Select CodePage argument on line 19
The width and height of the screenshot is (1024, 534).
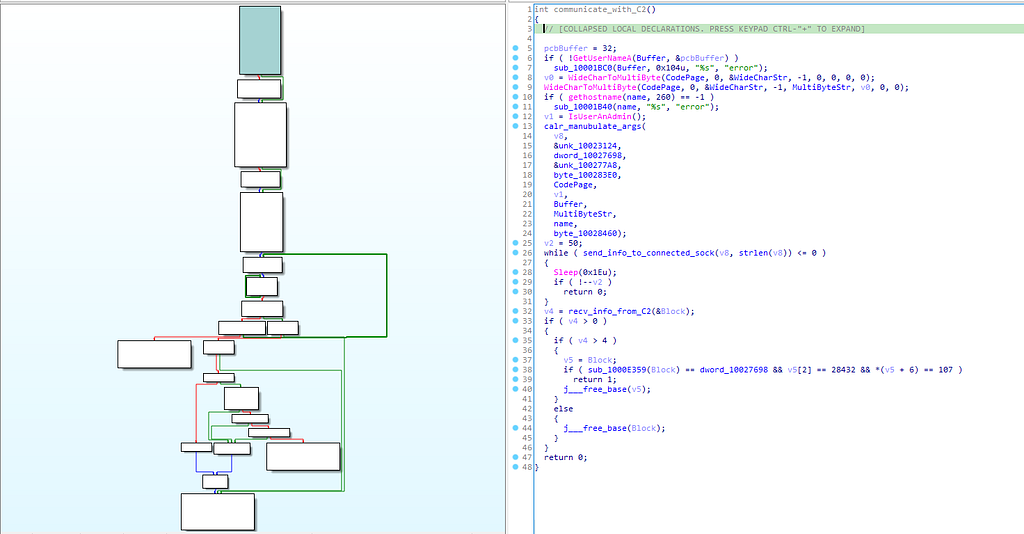point(573,185)
